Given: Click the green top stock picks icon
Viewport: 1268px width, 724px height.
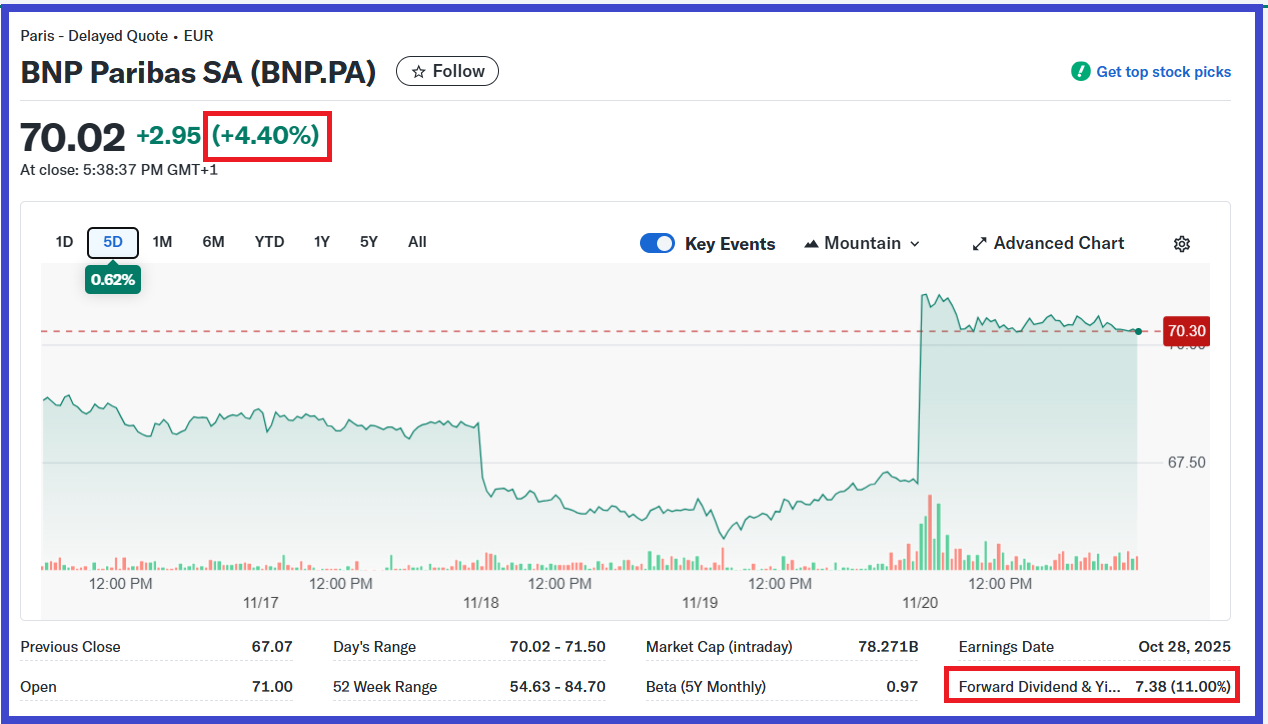Looking at the screenshot, I should click(x=1080, y=72).
